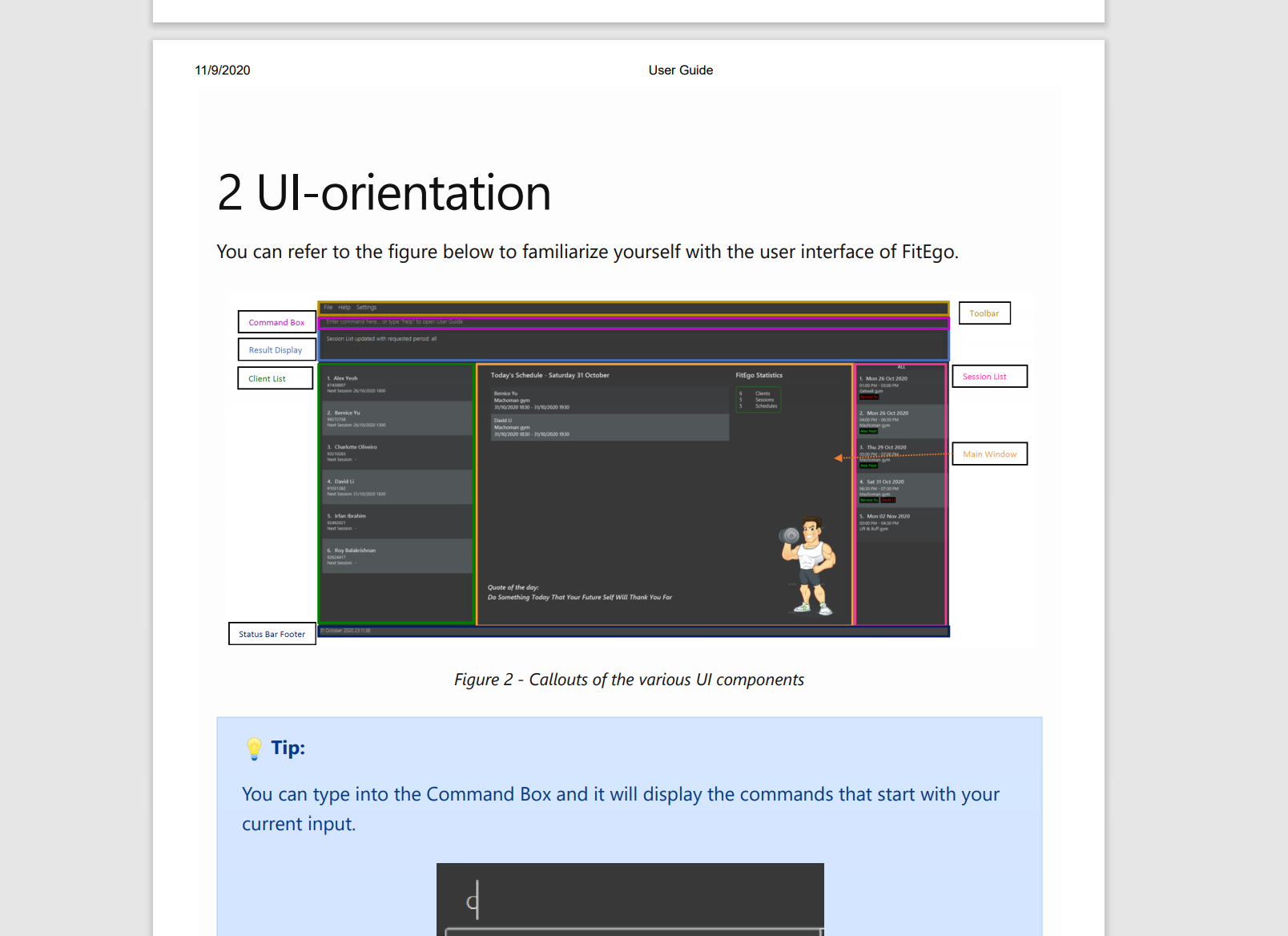Click client entry '6. Roy Balakrishnan'
The width and height of the screenshot is (1288, 936).
click(396, 556)
